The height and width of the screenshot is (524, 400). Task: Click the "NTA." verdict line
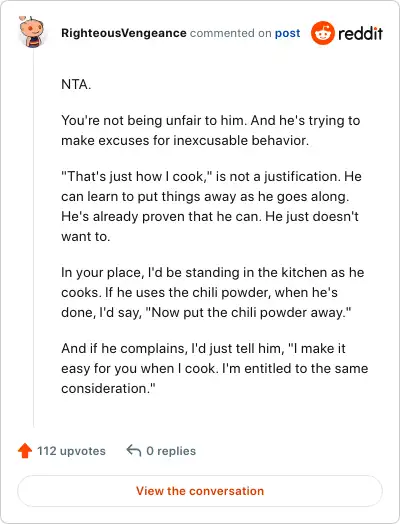76,84
